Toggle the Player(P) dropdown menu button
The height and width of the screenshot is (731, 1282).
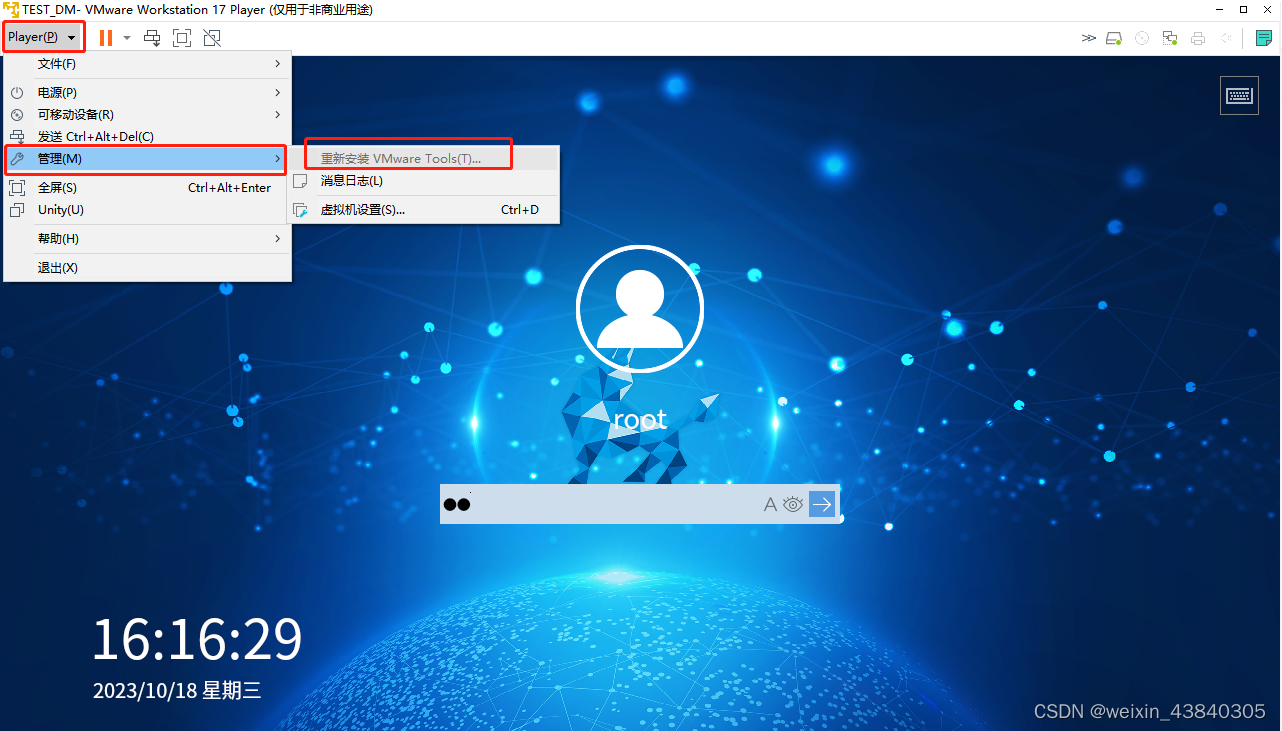[43, 37]
